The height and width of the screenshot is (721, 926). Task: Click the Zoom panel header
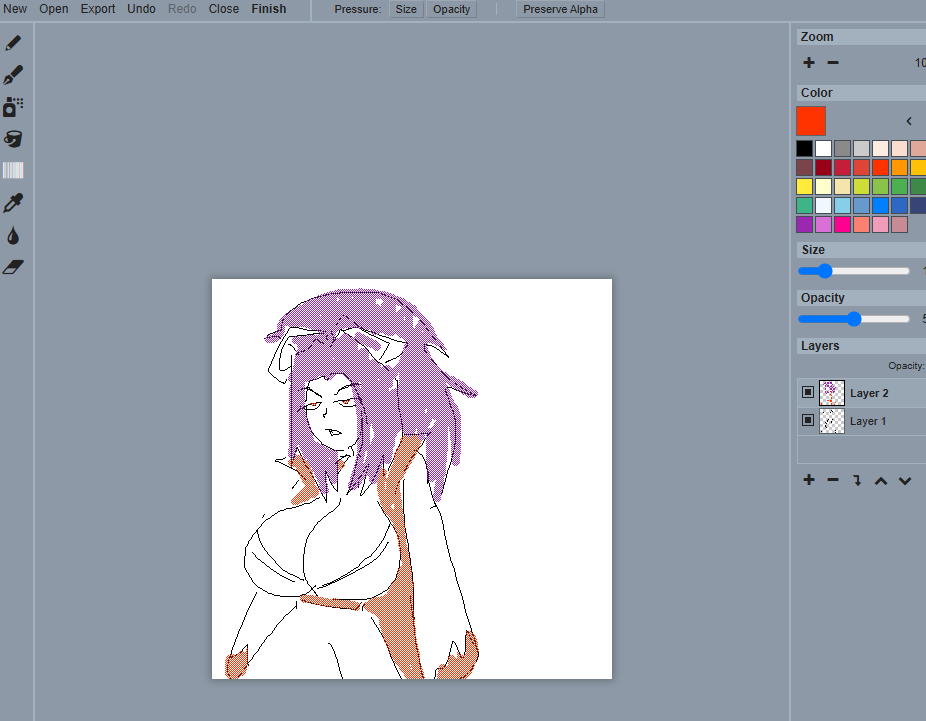pyautogui.click(x=861, y=37)
